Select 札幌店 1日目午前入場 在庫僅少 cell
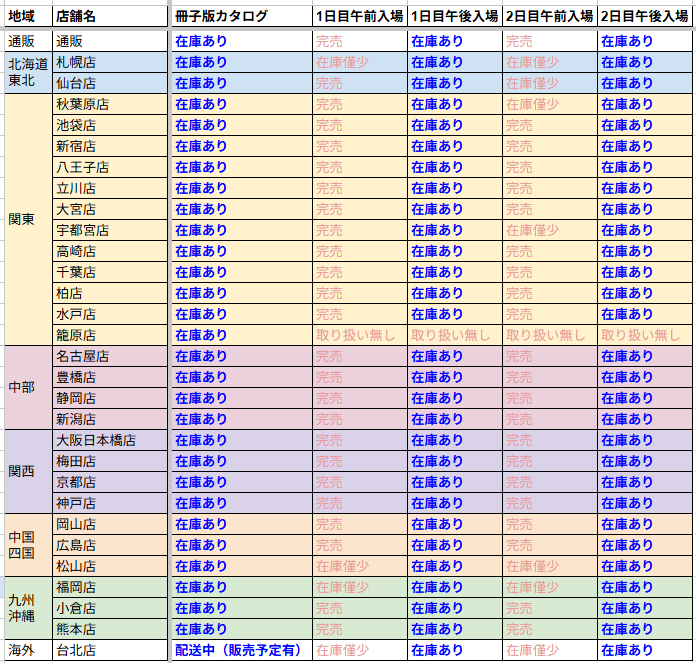696x663 pixels. click(x=360, y=63)
